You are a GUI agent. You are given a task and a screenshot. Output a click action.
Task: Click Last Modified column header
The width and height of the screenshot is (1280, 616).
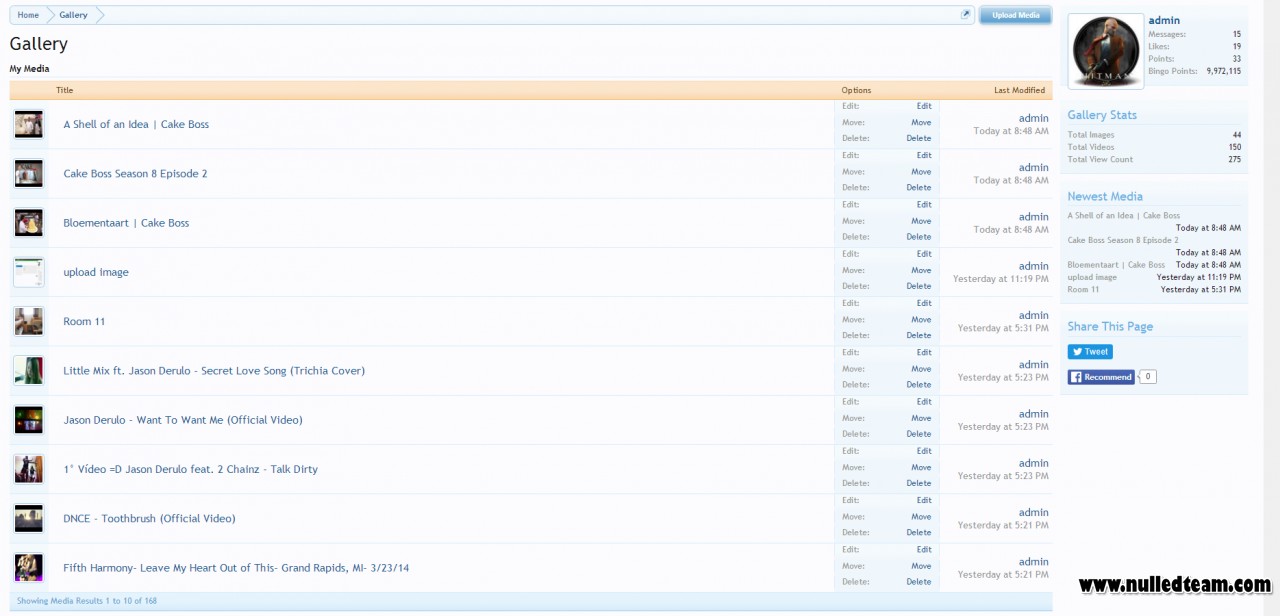pos(1019,90)
